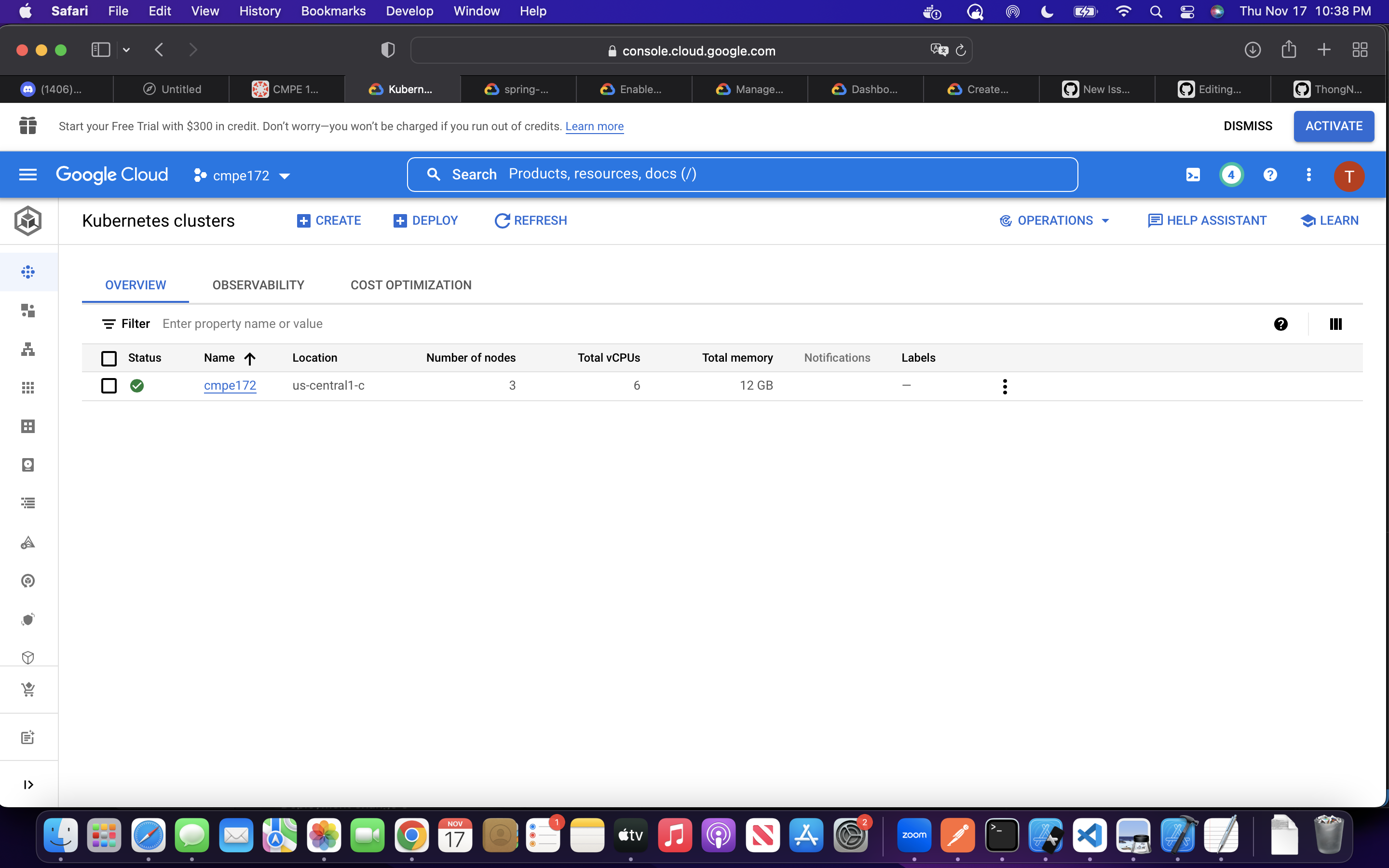
Task: Open notifications bell showing 4
Action: pyautogui.click(x=1231, y=175)
